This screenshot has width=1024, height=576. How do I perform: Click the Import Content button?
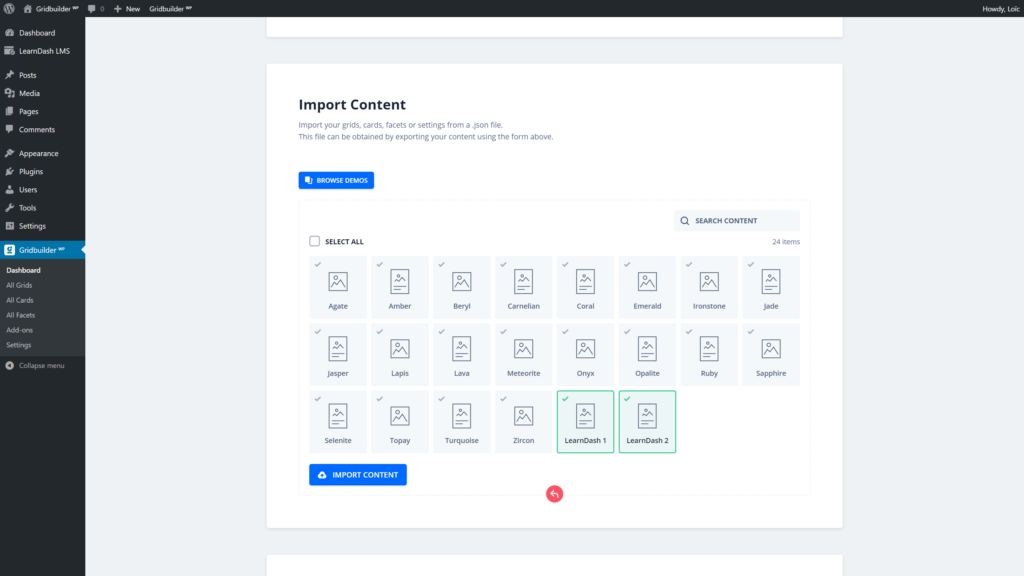[358, 475]
